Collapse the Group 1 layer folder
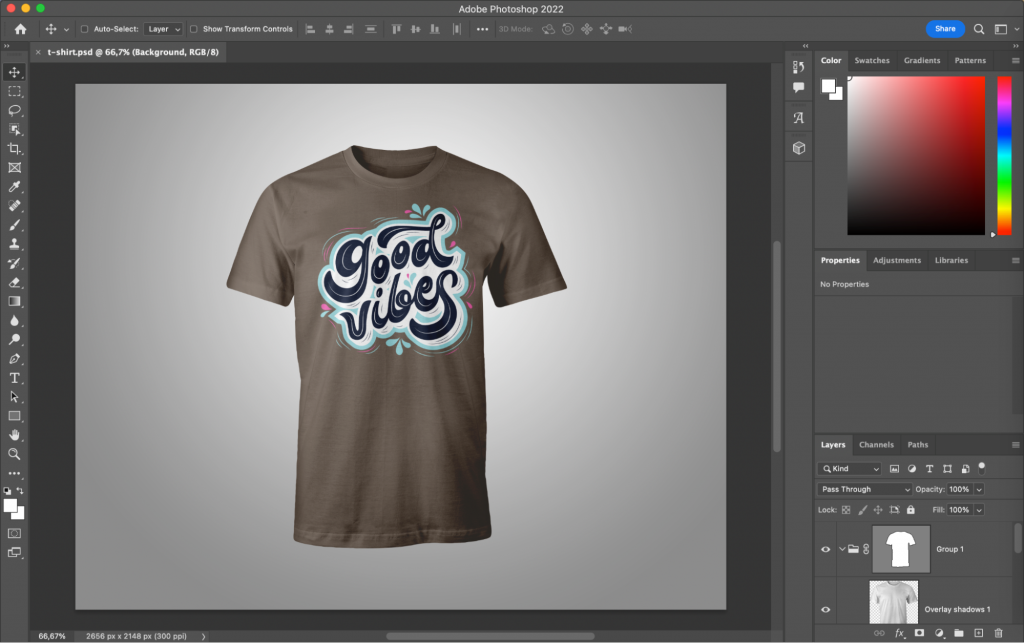The height and width of the screenshot is (643, 1024). [x=842, y=549]
